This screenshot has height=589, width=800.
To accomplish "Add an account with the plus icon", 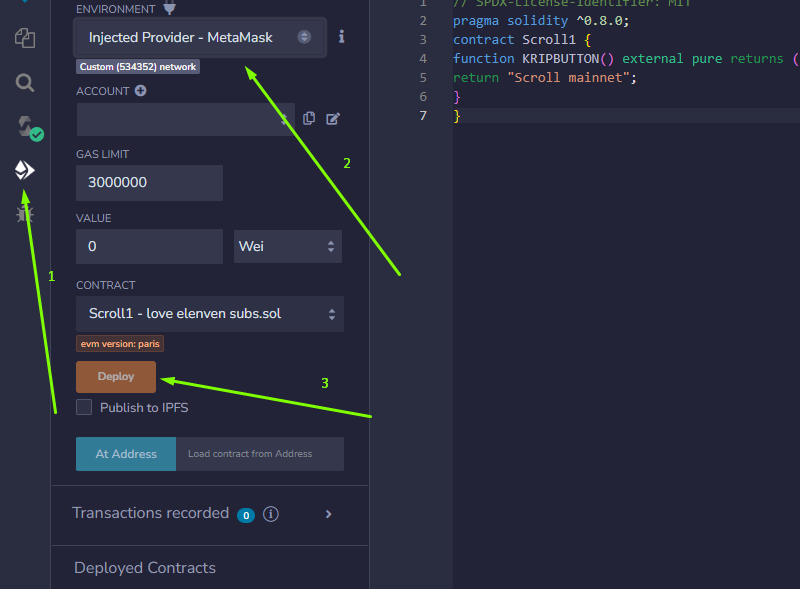I will tap(141, 91).
